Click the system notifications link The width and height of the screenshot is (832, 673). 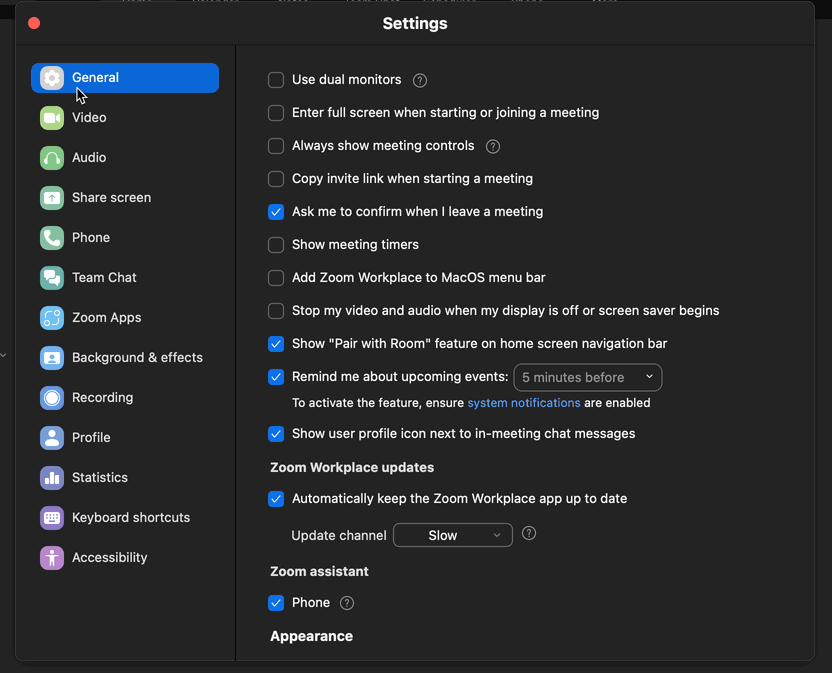[x=522, y=402]
